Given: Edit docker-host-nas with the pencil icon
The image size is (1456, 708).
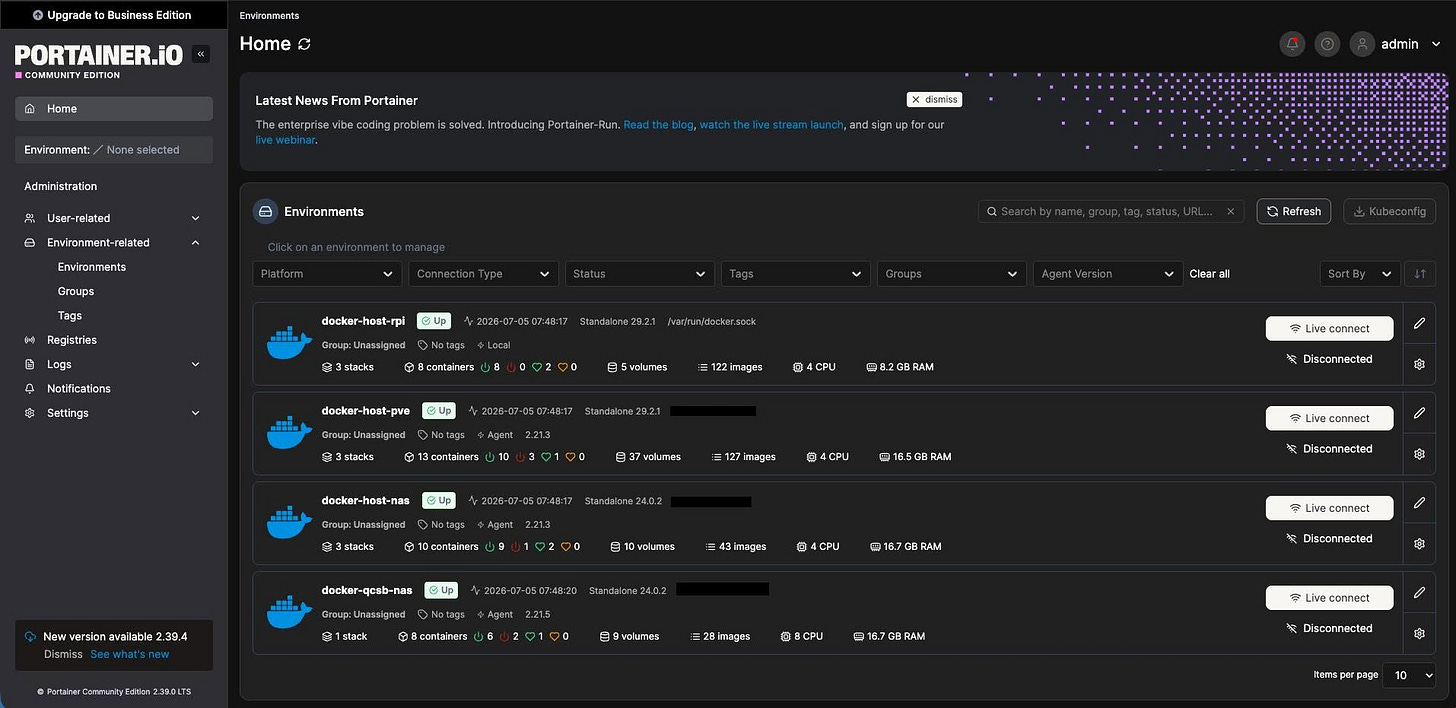Looking at the screenshot, I should 1419,503.
